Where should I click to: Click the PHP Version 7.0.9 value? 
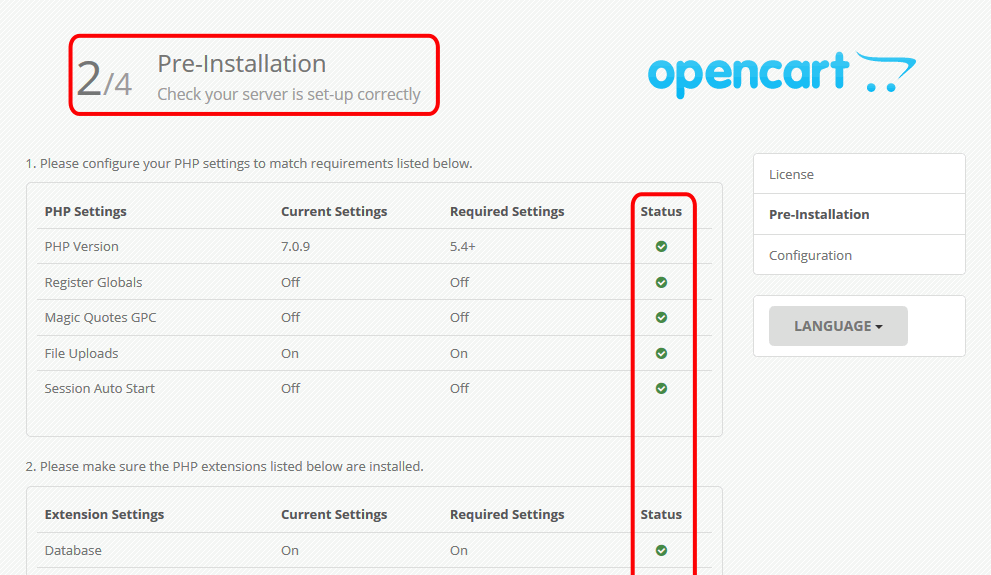click(x=295, y=246)
